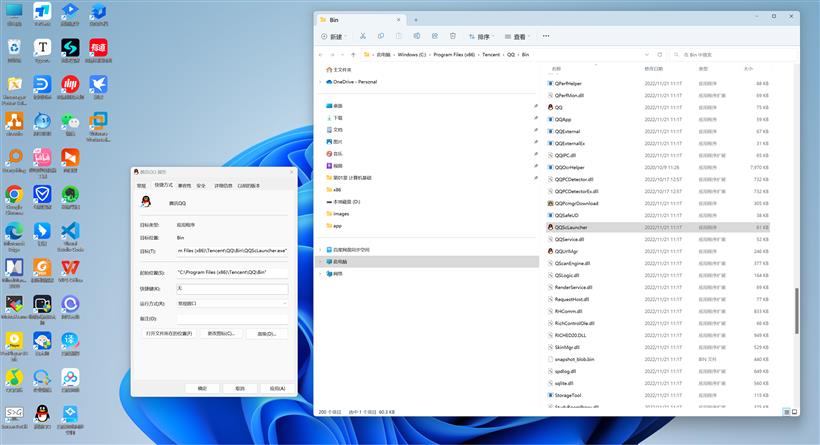Select QQScLauncher in the file list
This screenshot has height=445, width=820.
tap(657, 227)
